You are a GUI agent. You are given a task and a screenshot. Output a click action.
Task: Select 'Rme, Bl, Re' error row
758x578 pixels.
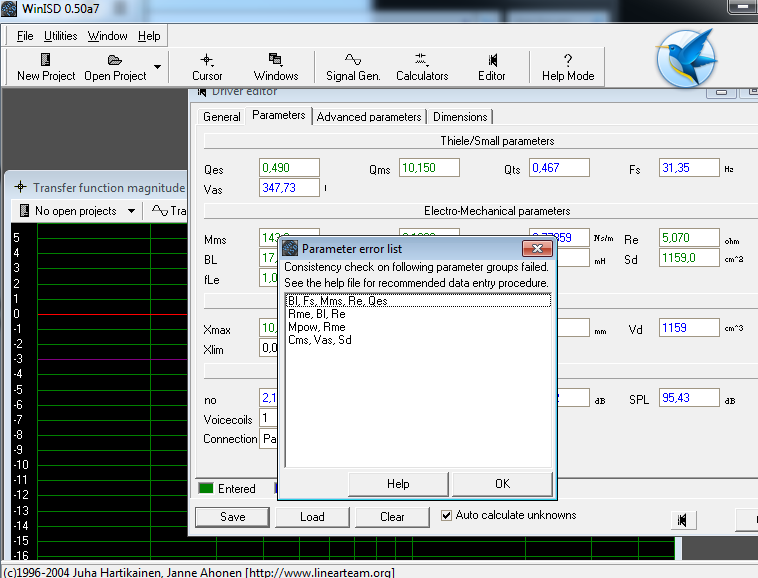click(419, 314)
